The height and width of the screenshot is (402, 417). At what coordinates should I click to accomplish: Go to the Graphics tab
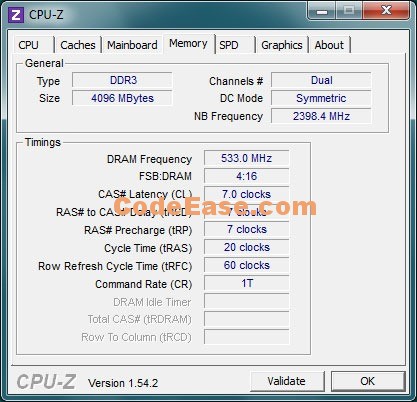[x=282, y=45]
